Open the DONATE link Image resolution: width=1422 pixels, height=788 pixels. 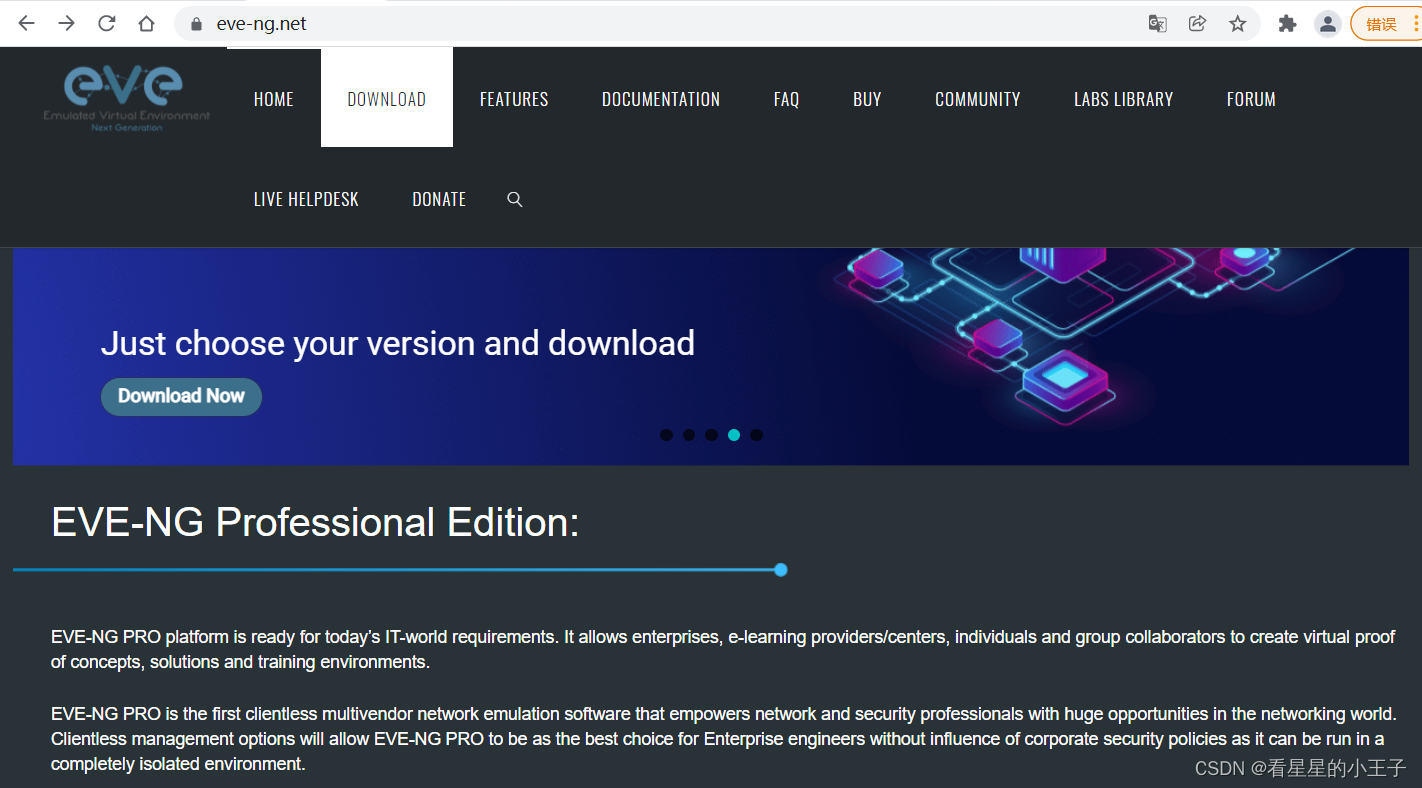point(439,199)
